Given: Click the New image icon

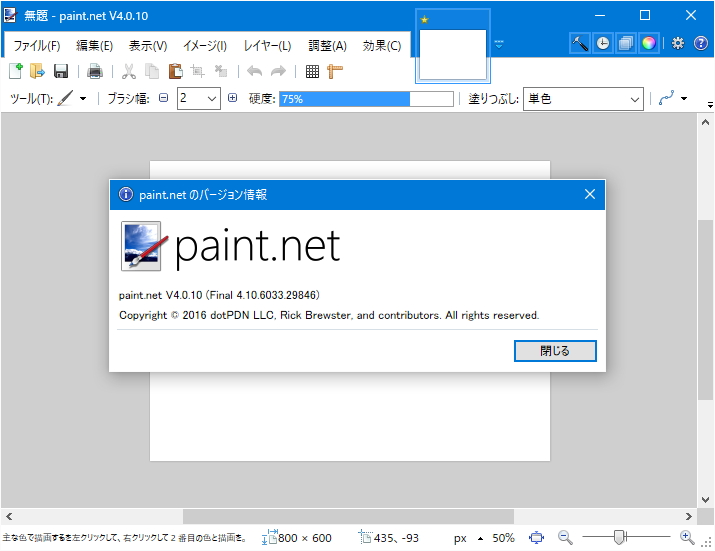Looking at the screenshot, I should (x=16, y=71).
